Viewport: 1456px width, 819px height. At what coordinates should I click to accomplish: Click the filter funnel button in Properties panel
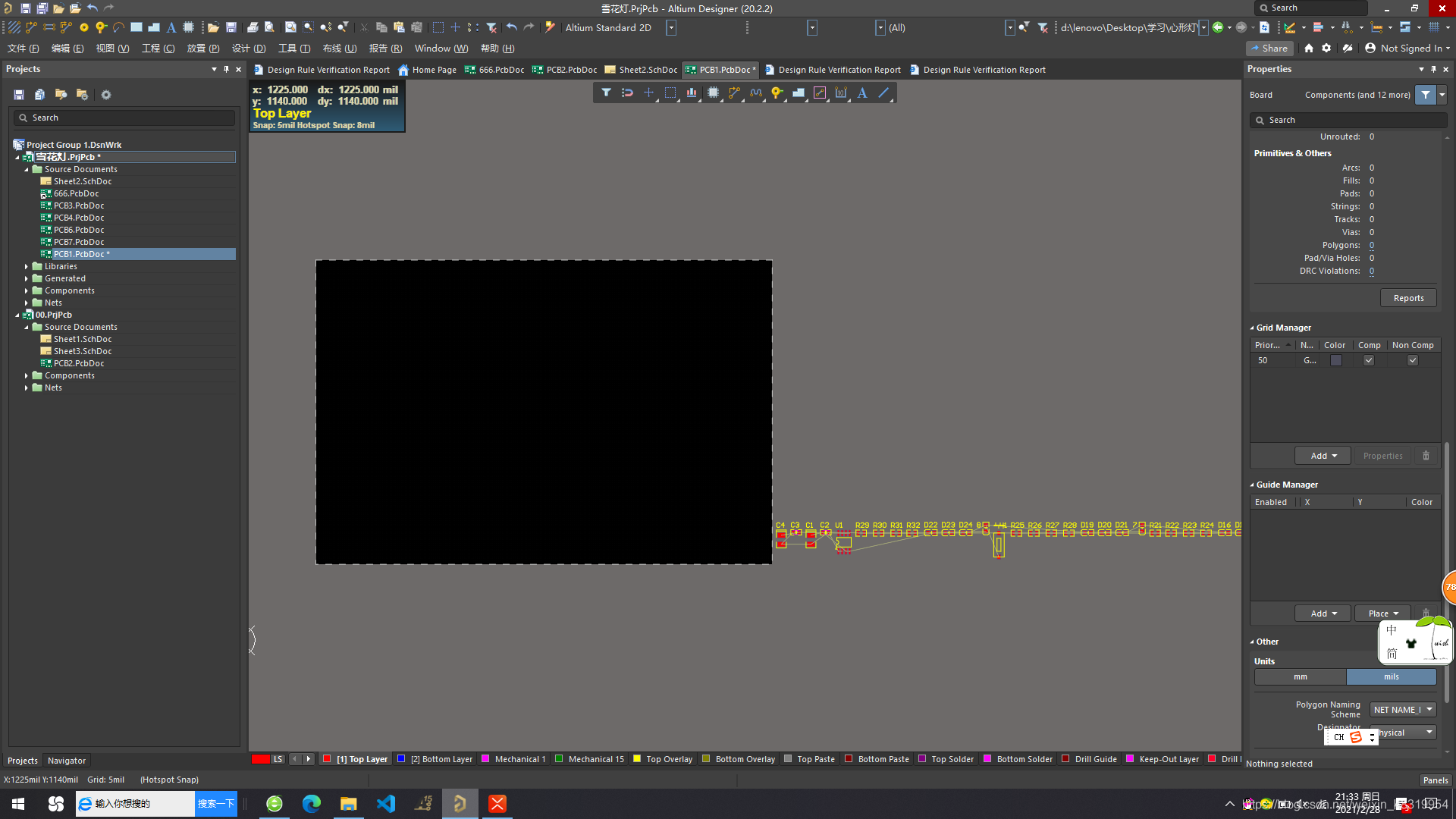1426,95
